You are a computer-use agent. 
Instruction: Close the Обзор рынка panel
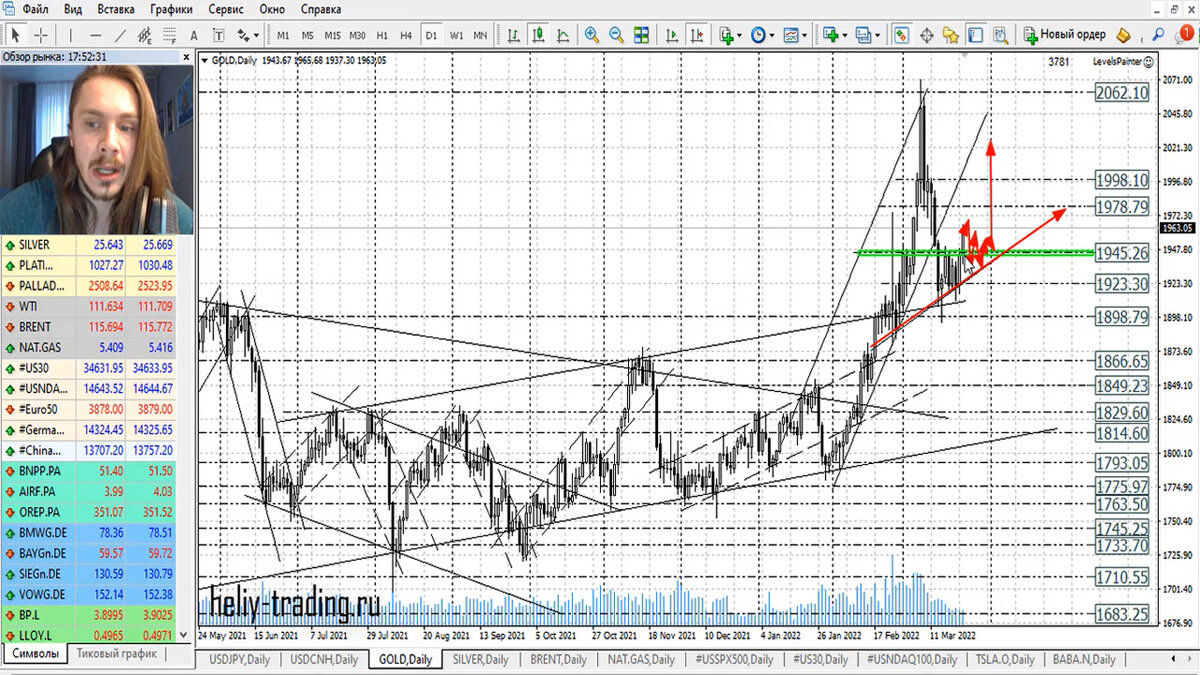pos(185,58)
